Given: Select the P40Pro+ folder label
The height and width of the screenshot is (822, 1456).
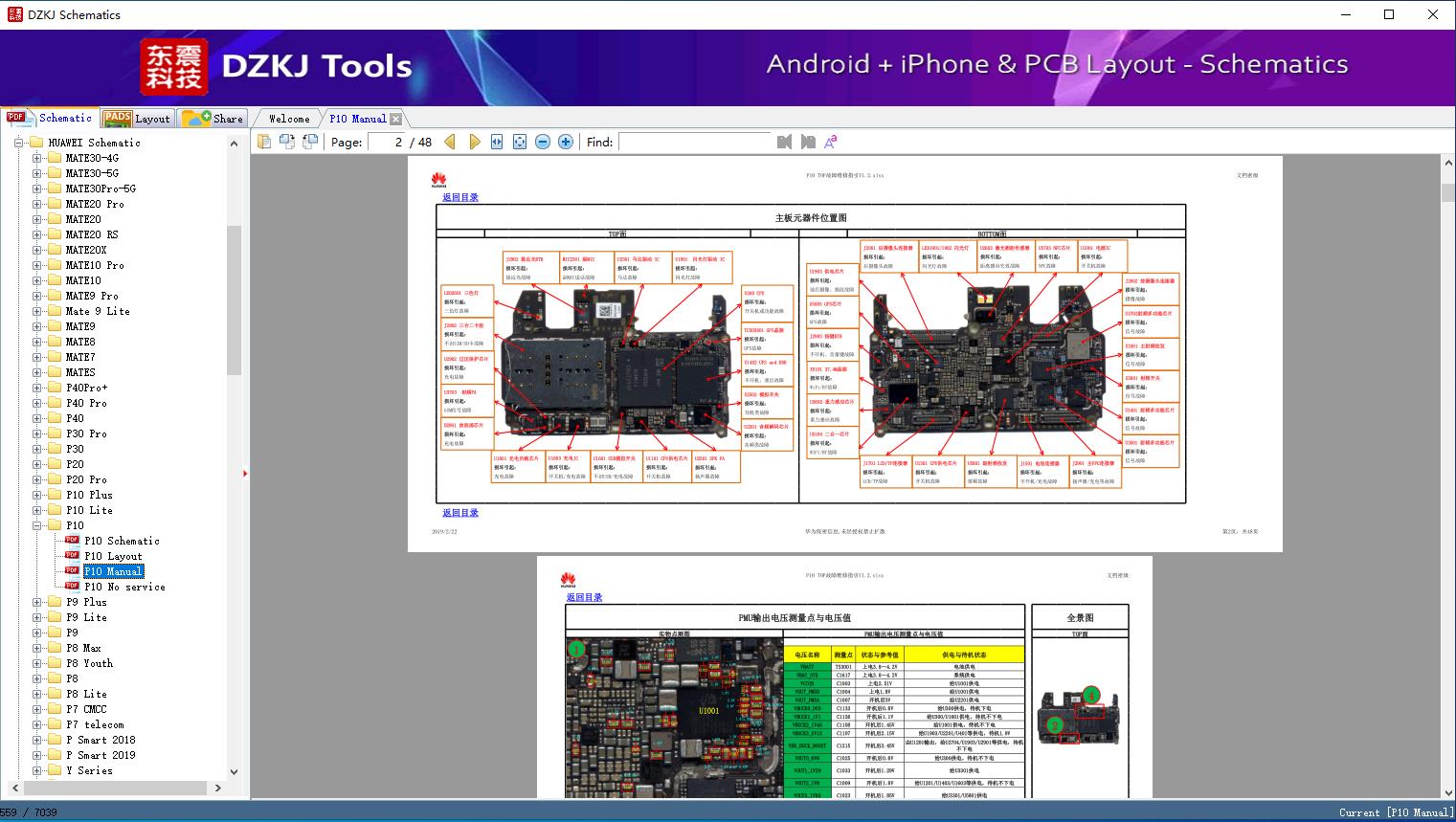Looking at the screenshot, I should tap(86, 388).
